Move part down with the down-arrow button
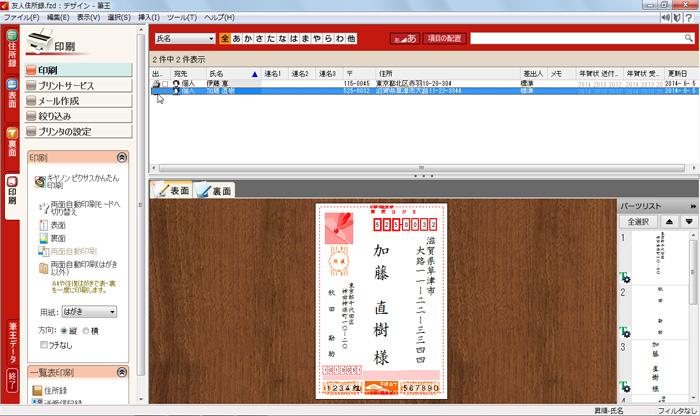 click(x=688, y=221)
